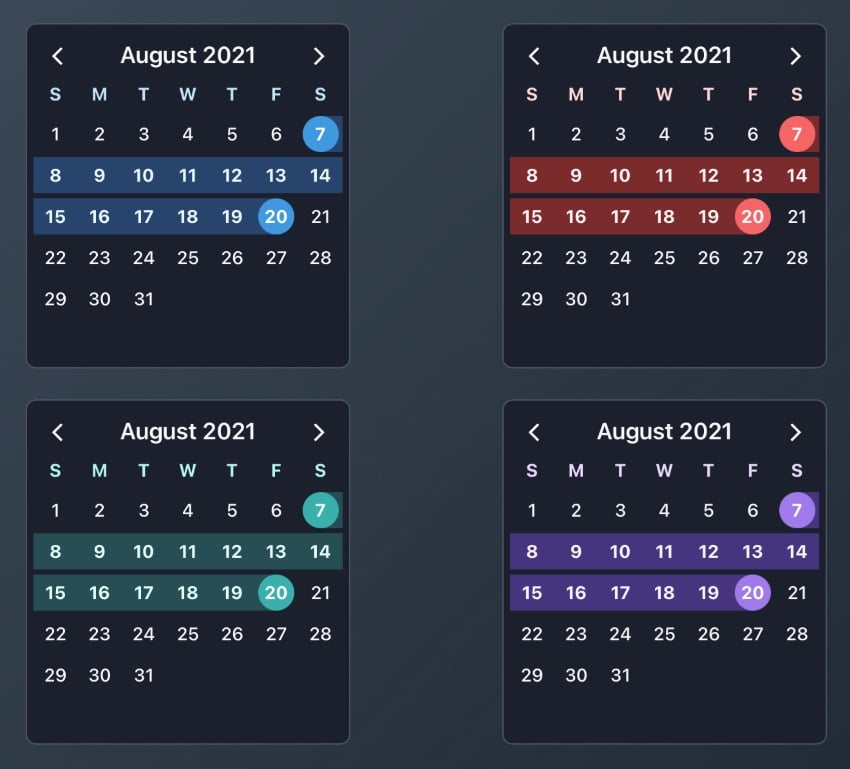Go to next month in purple calendar

[x=795, y=432]
